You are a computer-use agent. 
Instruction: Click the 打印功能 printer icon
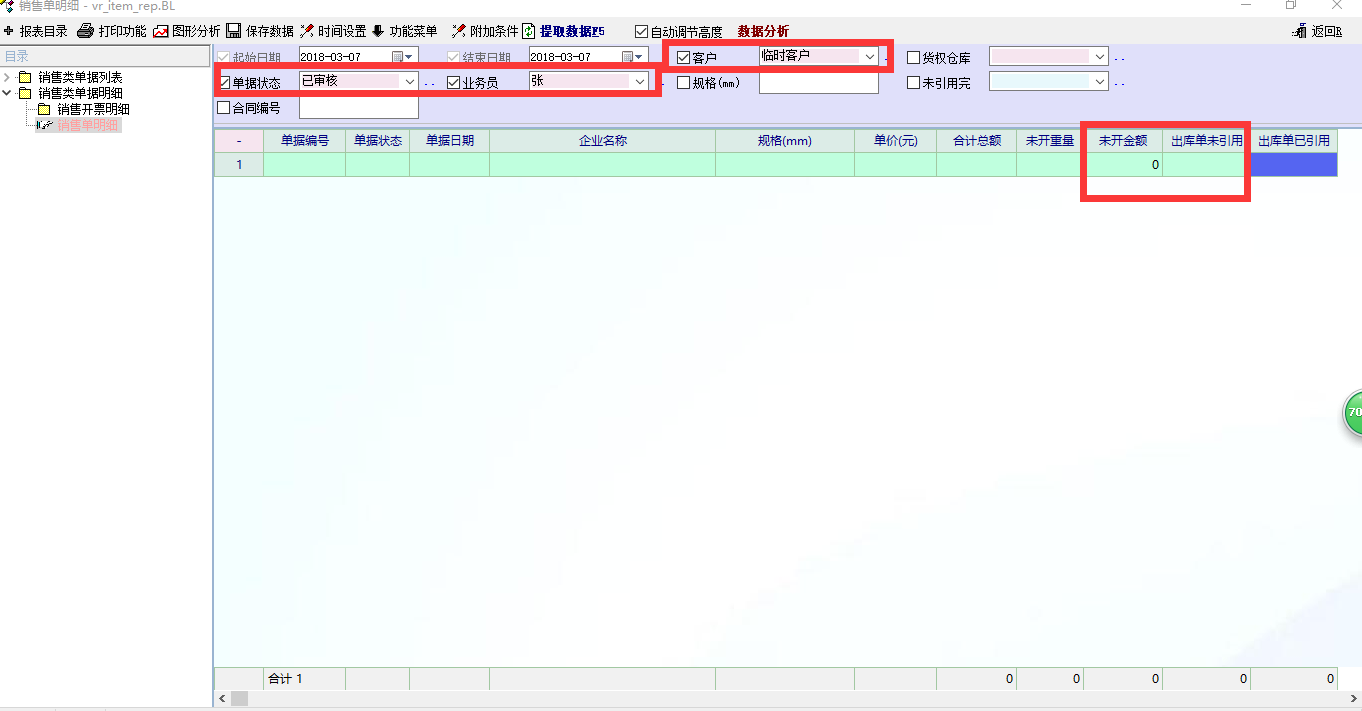(x=86, y=31)
